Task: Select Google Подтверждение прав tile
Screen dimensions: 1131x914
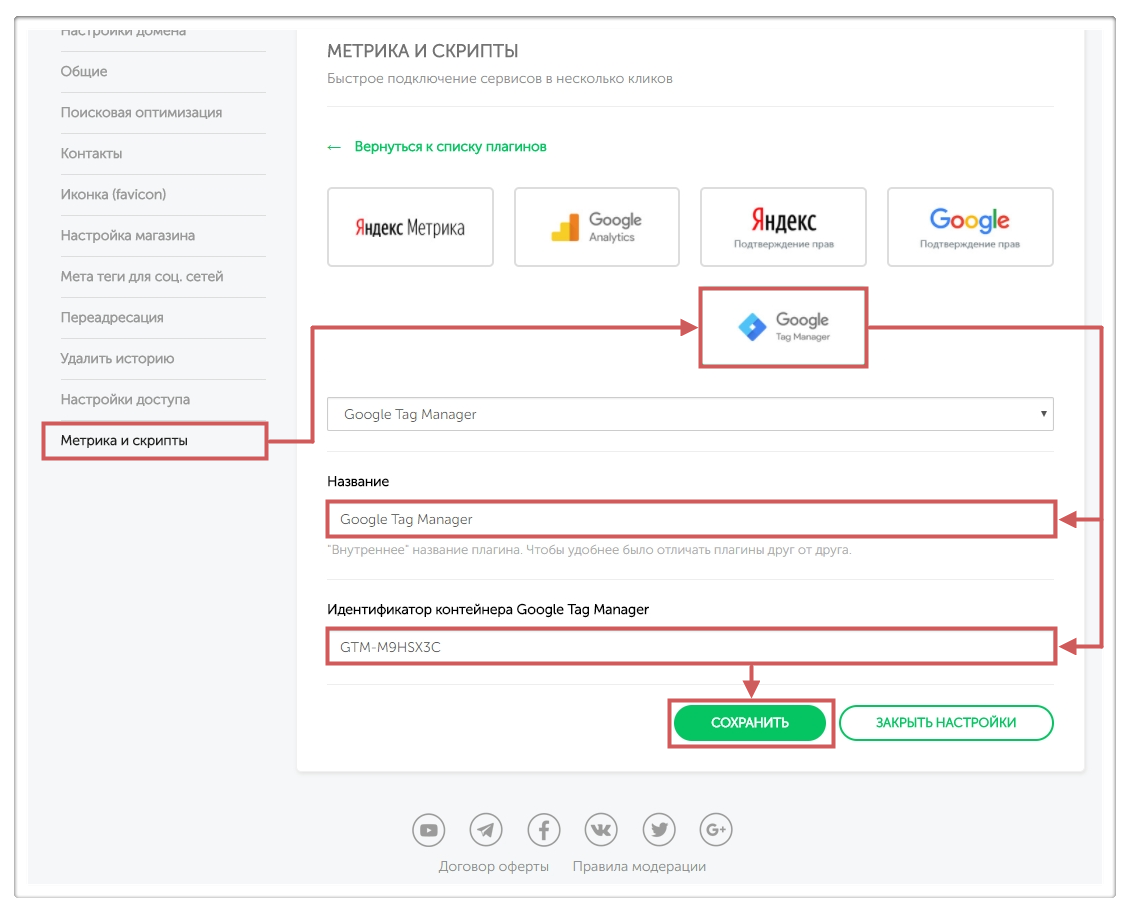Action: click(970, 227)
